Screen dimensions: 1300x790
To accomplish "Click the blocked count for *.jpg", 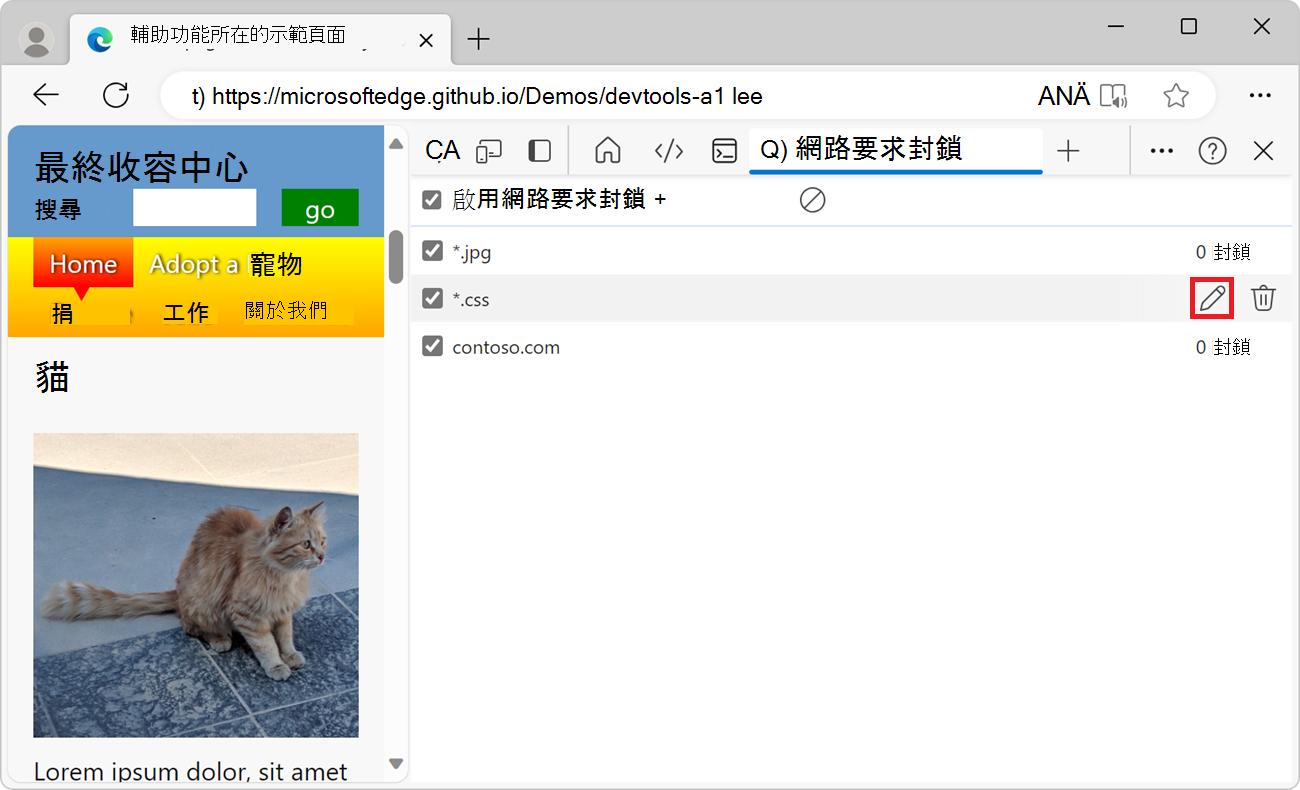I will 1223,252.
